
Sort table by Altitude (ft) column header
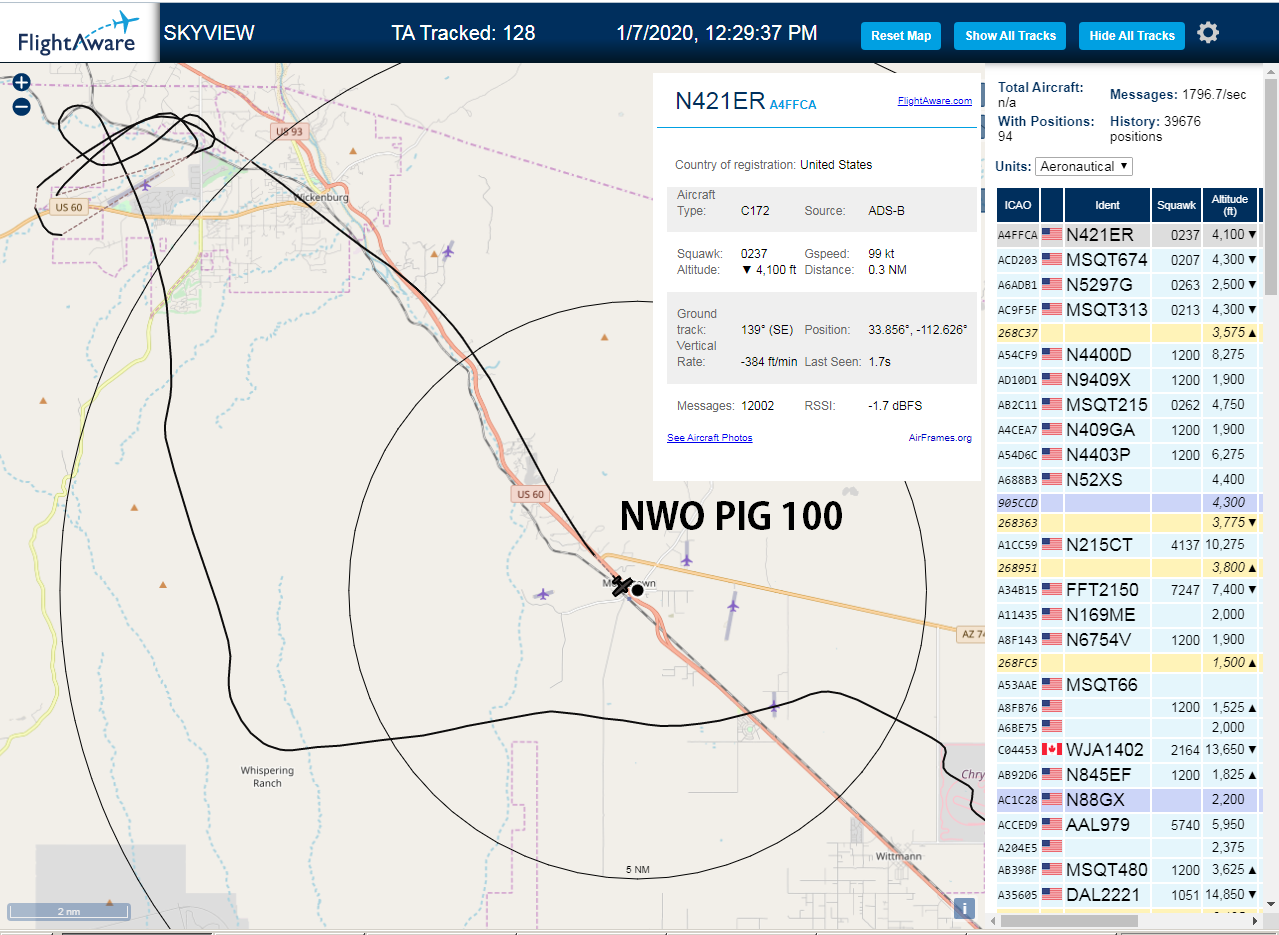tap(1230, 204)
